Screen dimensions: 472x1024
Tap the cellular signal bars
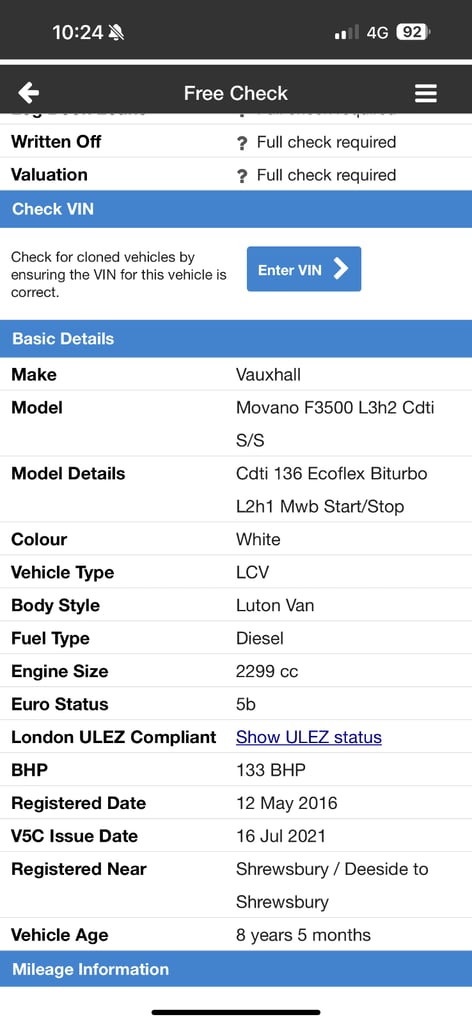(x=347, y=32)
